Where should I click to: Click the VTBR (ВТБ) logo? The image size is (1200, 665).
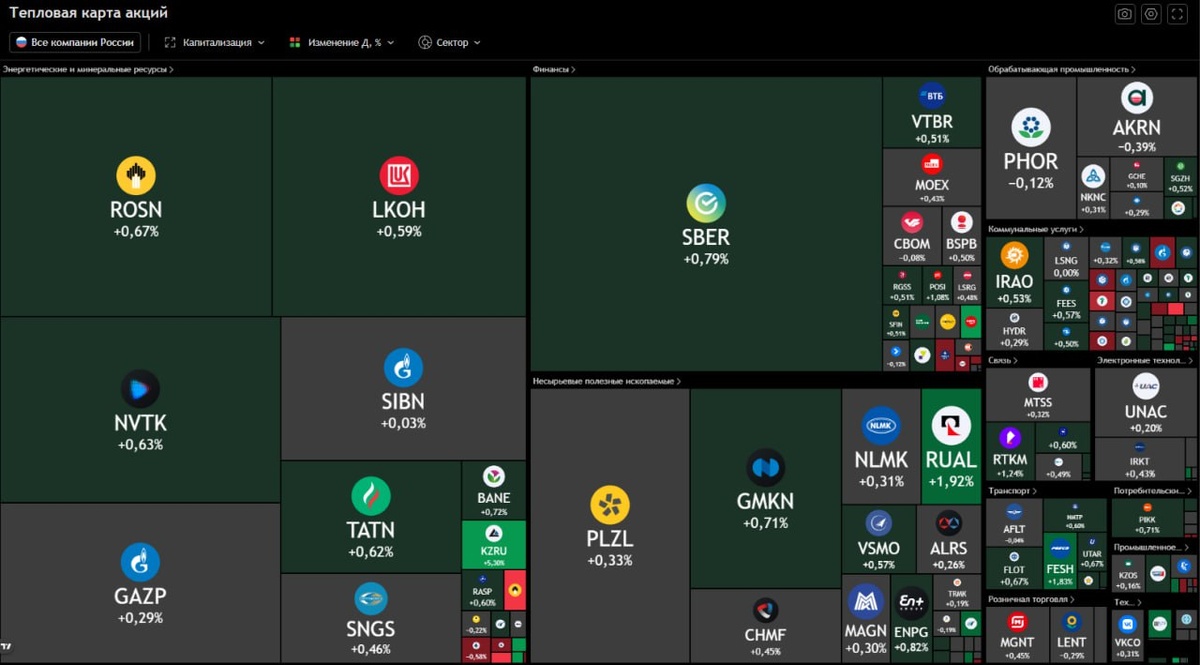coord(932,96)
